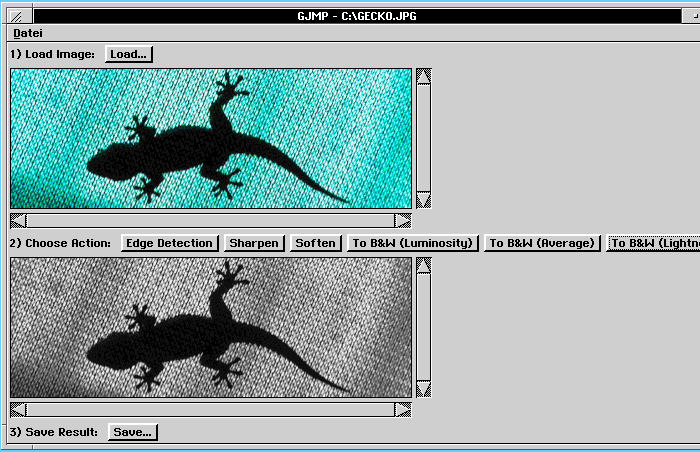Convert using To B&W (Average)

tap(542, 243)
